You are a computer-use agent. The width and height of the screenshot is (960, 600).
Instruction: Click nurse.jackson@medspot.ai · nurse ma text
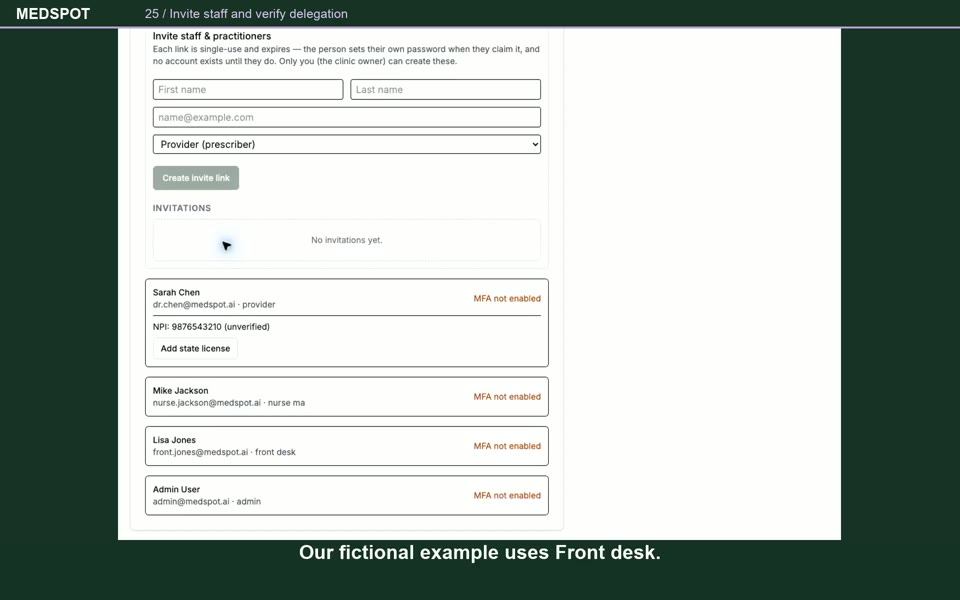click(x=229, y=403)
